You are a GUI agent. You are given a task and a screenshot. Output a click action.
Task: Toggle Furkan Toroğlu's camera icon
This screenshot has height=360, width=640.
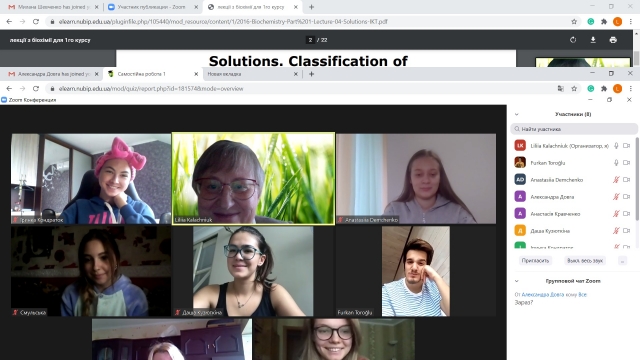click(627, 162)
